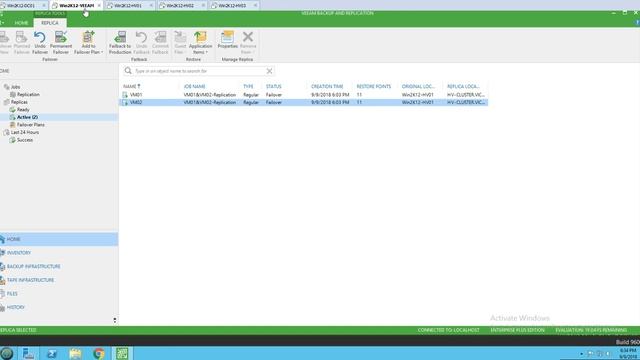This screenshot has width=640, height=360.
Task: Select Replication under Jobs
Action: (28, 94)
